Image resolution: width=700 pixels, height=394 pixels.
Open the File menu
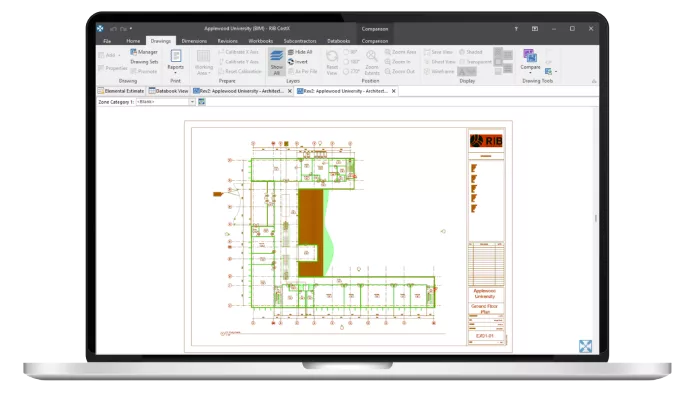107,41
